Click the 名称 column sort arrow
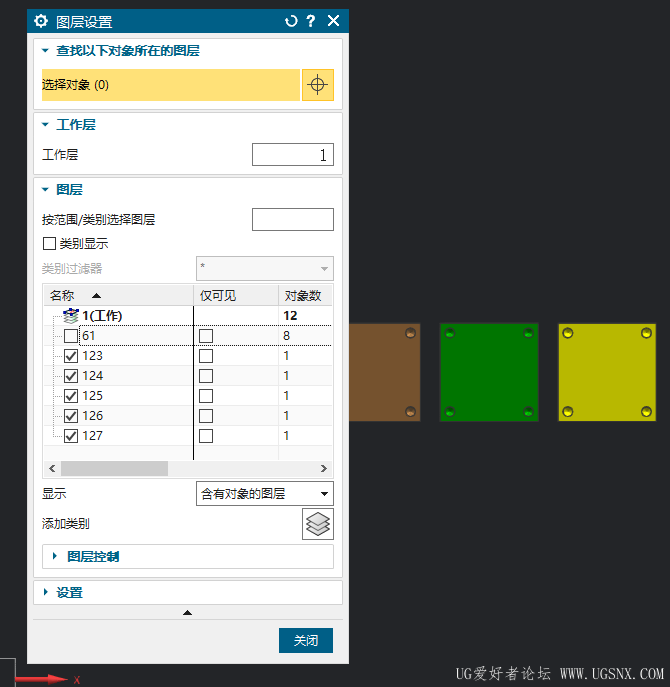This screenshot has width=670, height=687. click(96, 296)
